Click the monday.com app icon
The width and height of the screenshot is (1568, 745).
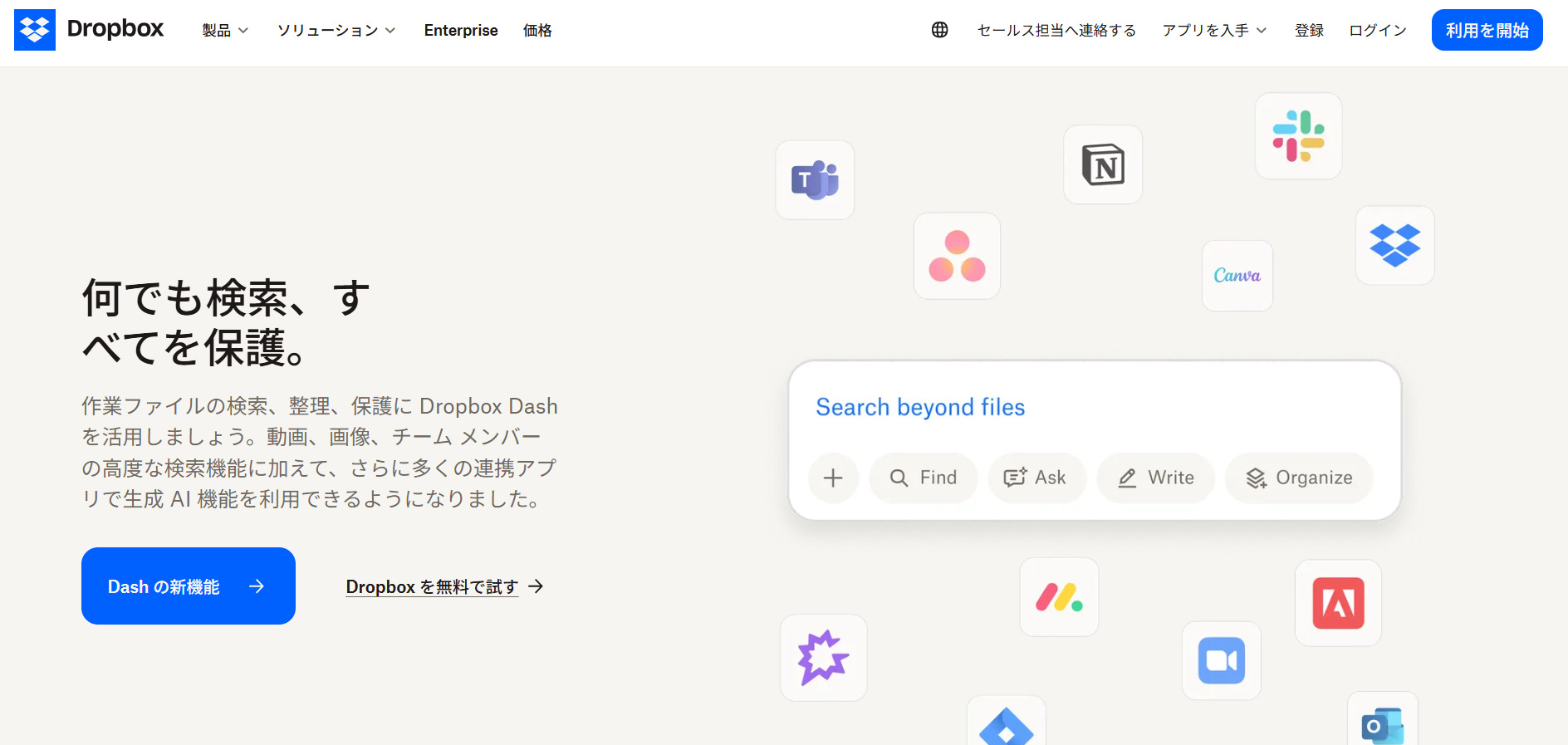pyautogui.click(x=1059, y=597)
